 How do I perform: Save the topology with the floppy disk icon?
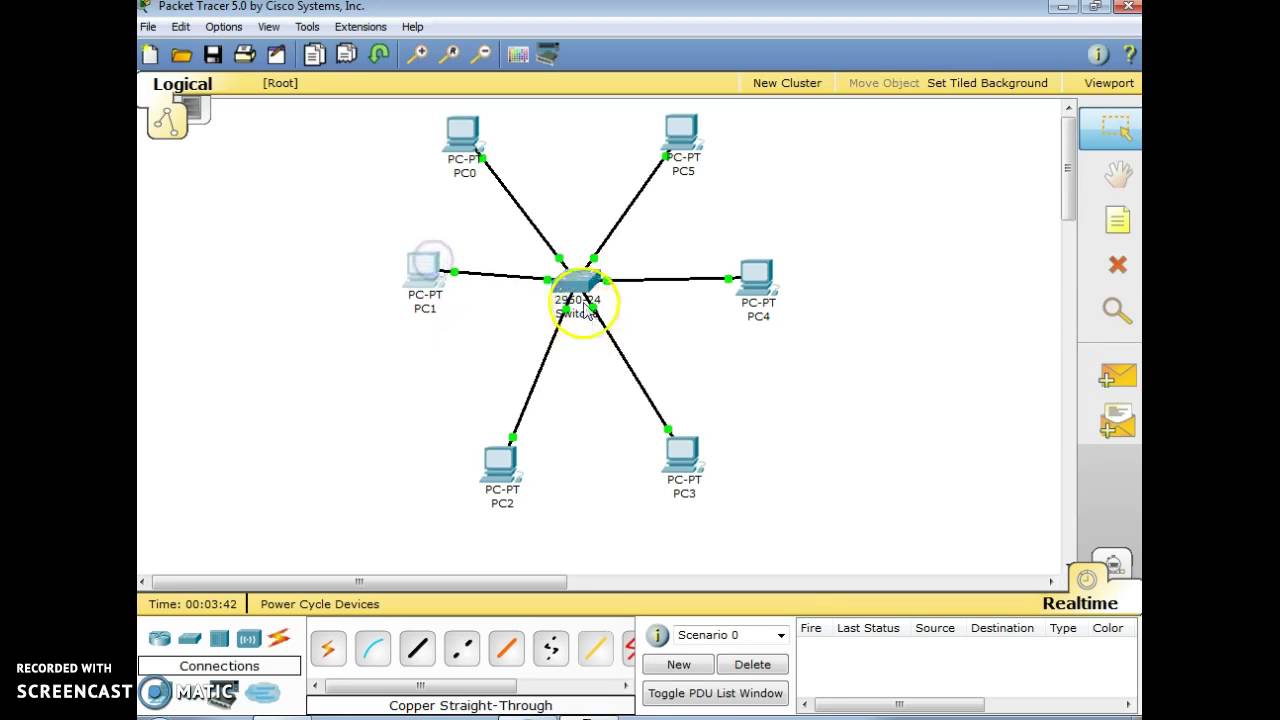click(x=213, y=55)
